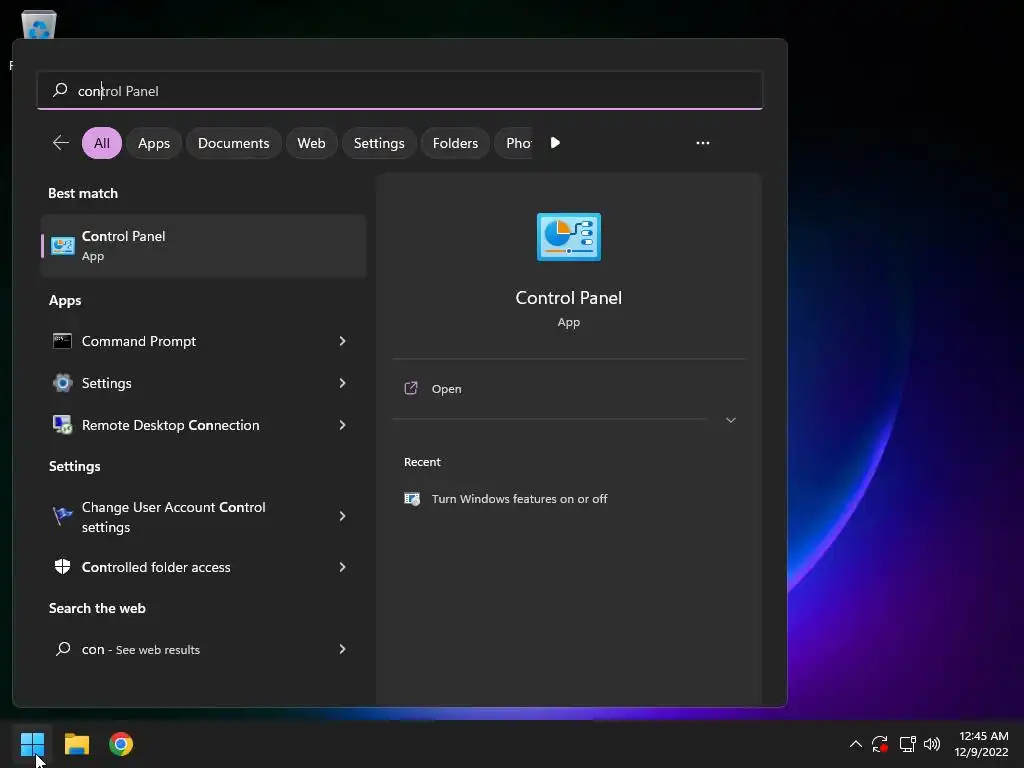Expand more actions chevron under Open
This screenshot has width=1024, height=768.
point(731,420)
